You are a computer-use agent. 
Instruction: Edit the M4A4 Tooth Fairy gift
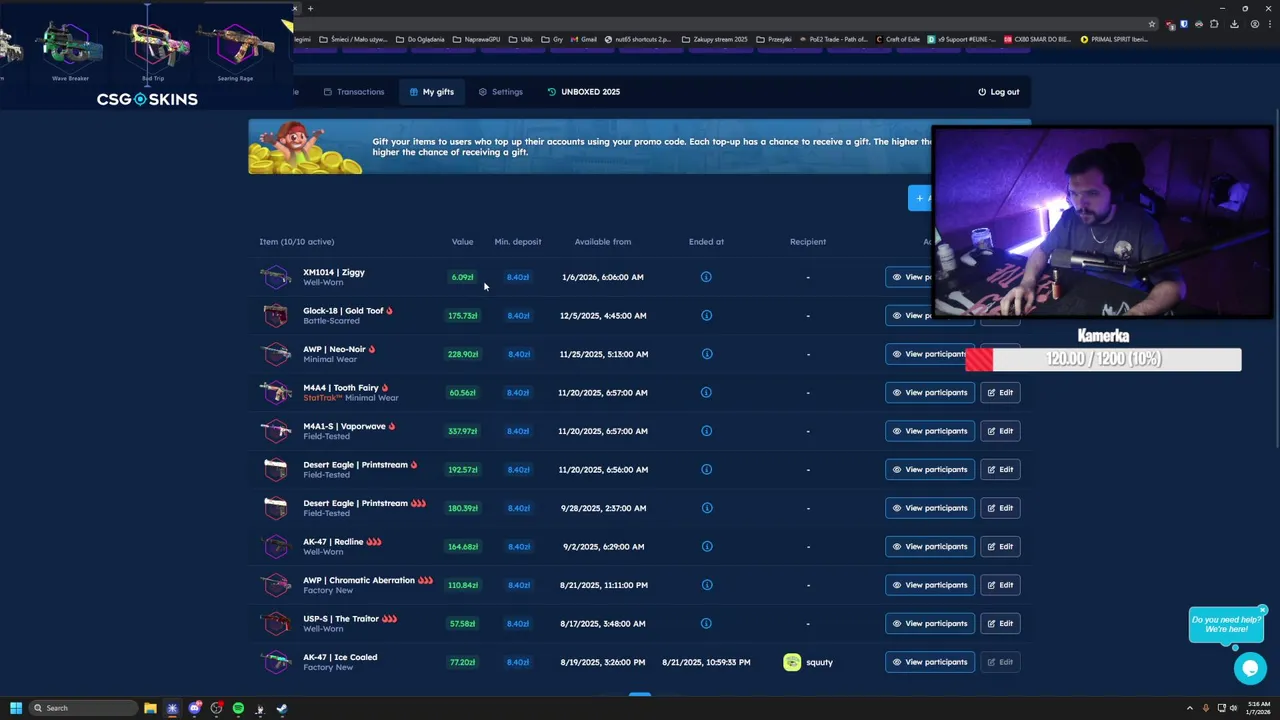click(x=1000, y=393)
